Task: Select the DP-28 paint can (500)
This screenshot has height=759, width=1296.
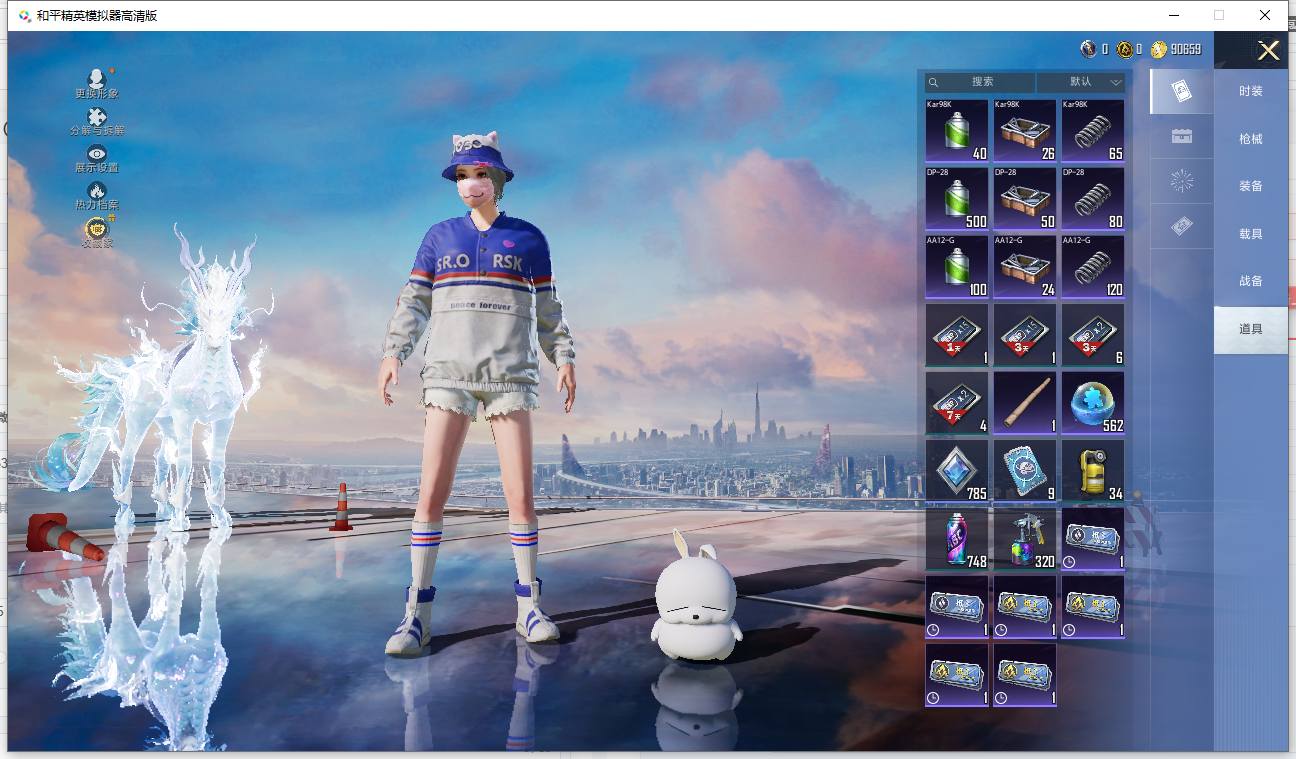Action: click(957, 198)
